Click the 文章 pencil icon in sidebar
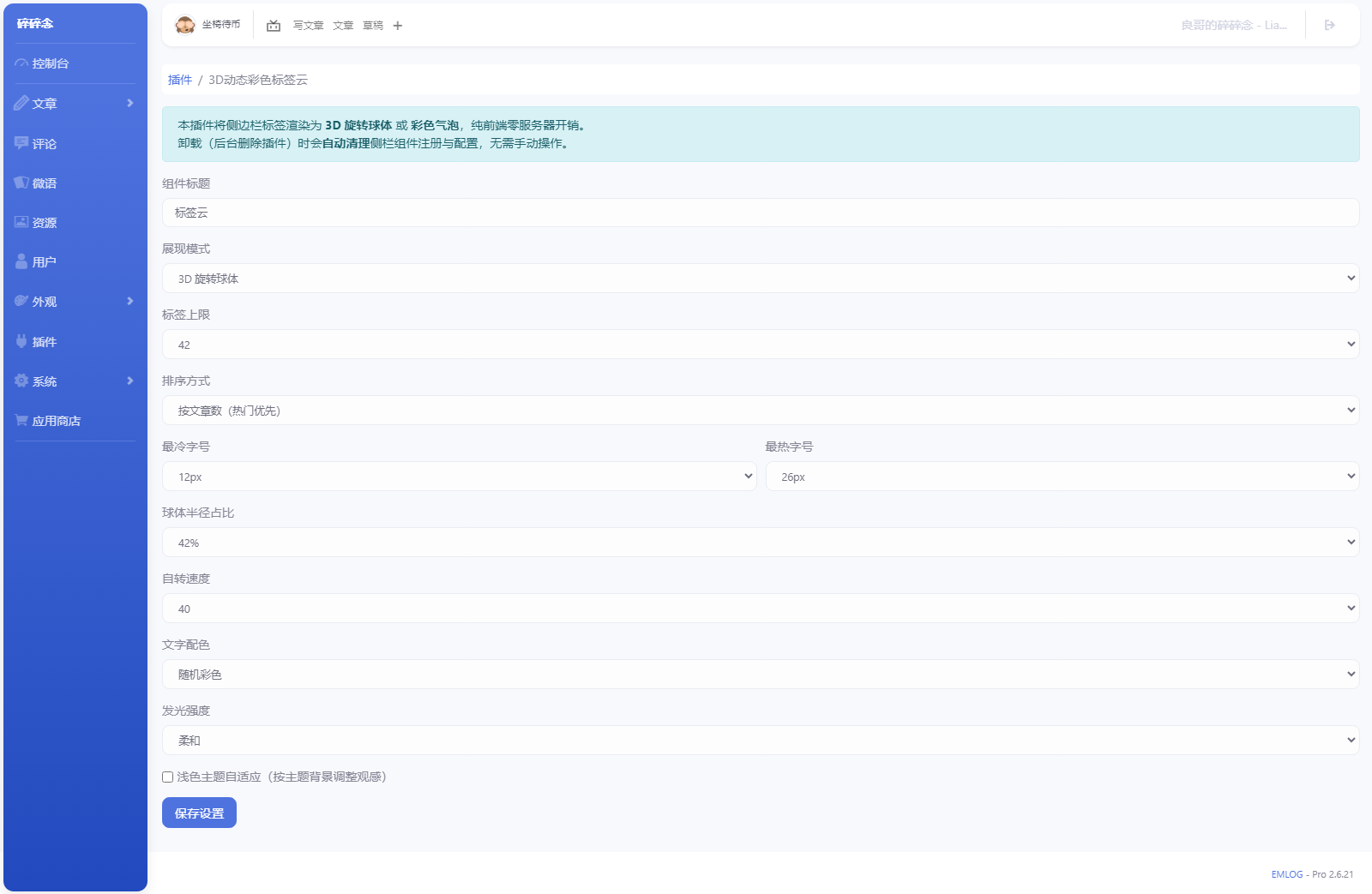 (21, 103)
